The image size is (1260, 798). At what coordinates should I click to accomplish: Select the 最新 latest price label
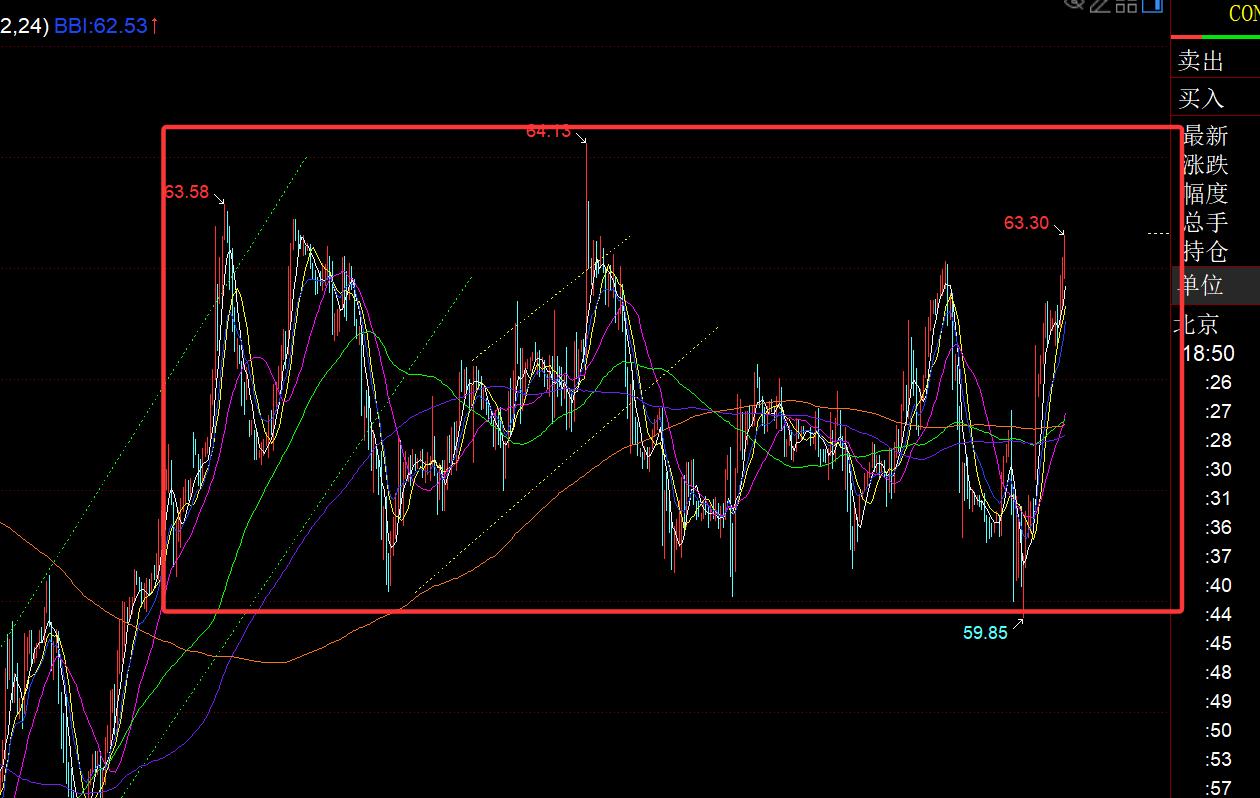coord(1205,136)
